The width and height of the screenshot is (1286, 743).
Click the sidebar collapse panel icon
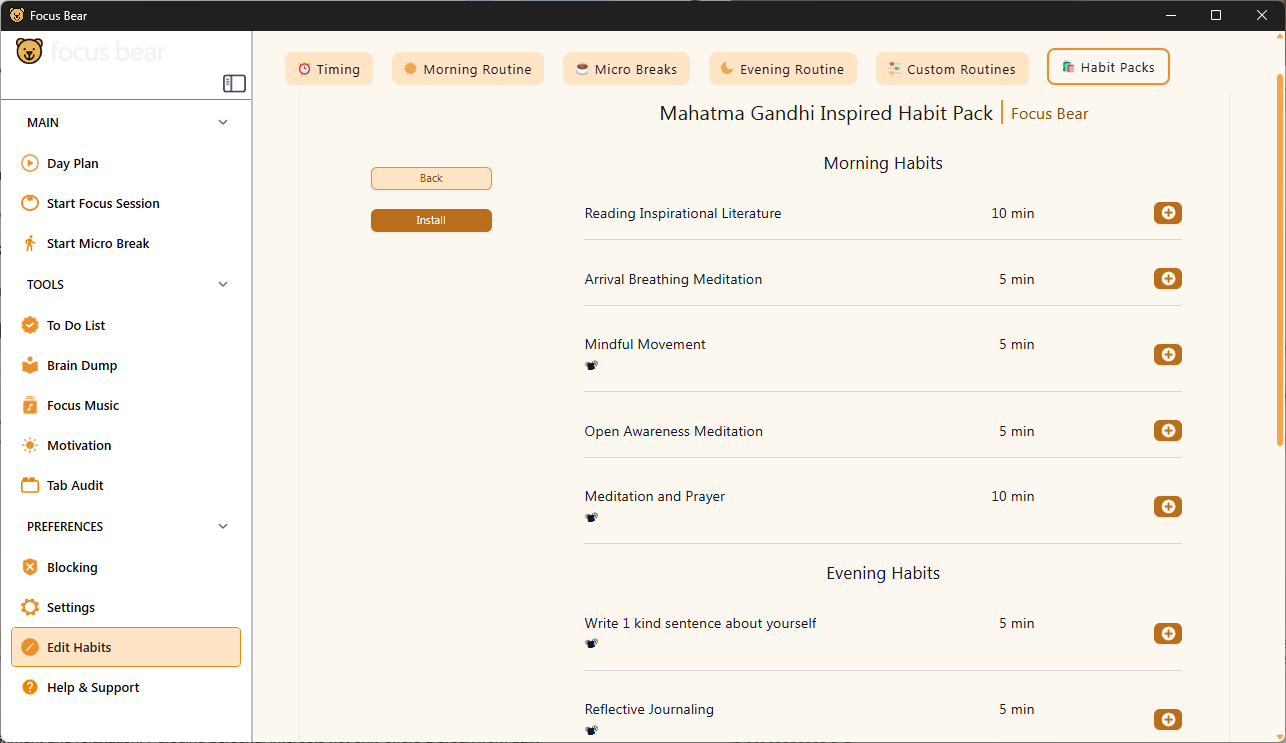234,83
